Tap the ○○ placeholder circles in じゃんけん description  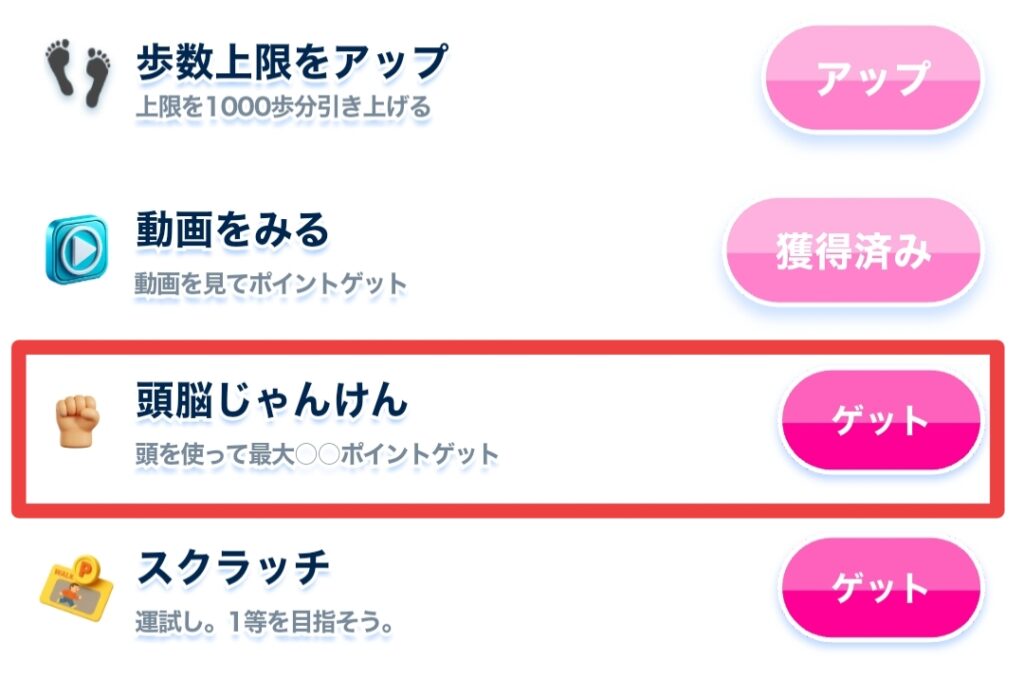click(315, 455)
